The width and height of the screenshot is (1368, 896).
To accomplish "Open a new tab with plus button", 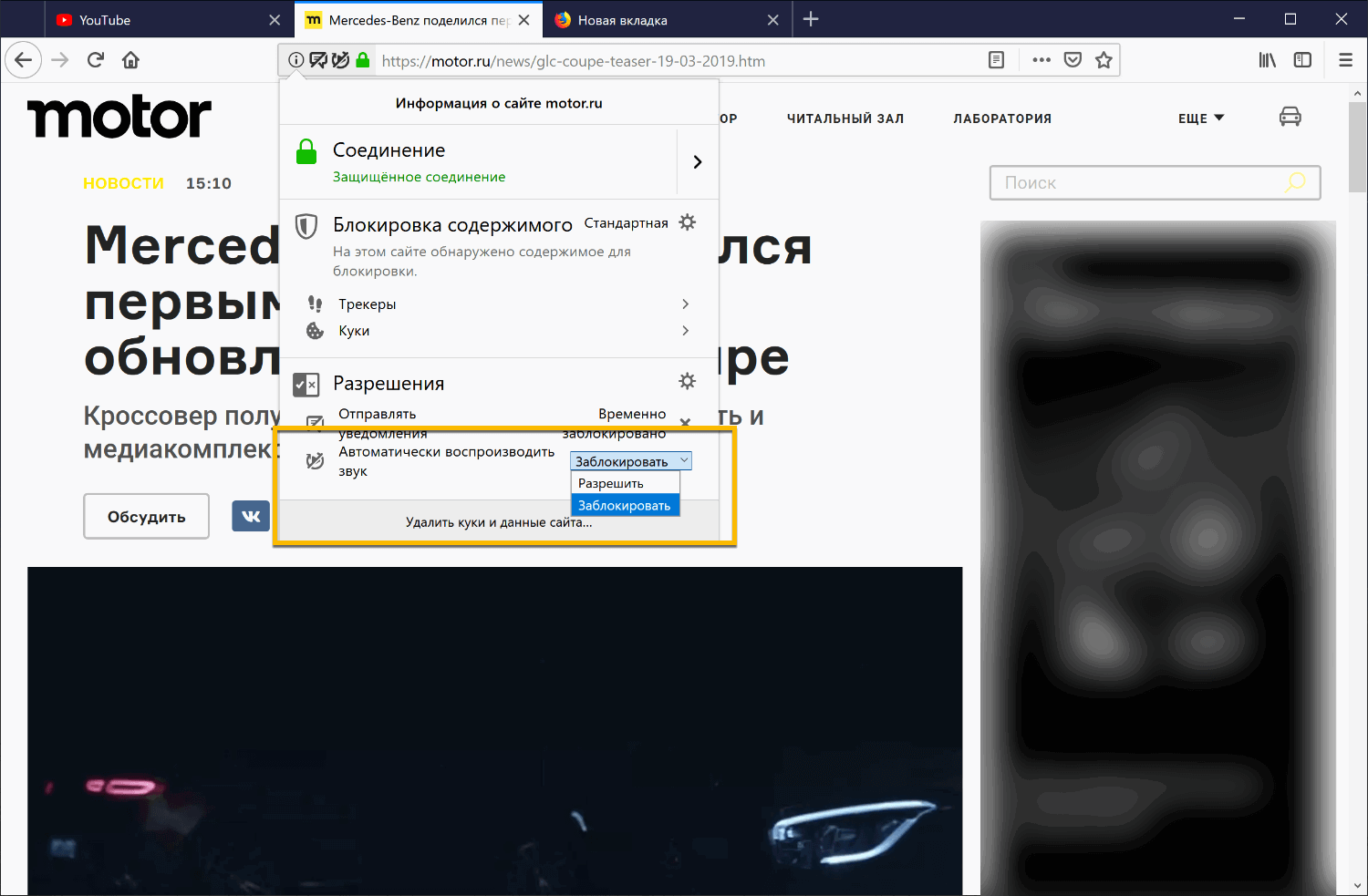I will tap(811, 19).
